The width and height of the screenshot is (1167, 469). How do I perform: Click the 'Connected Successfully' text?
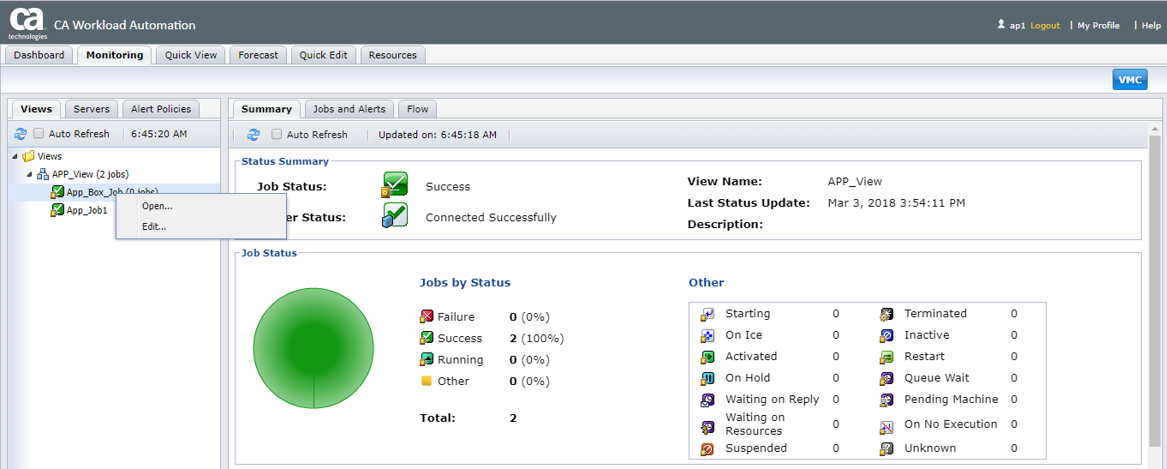pos(491,217)
